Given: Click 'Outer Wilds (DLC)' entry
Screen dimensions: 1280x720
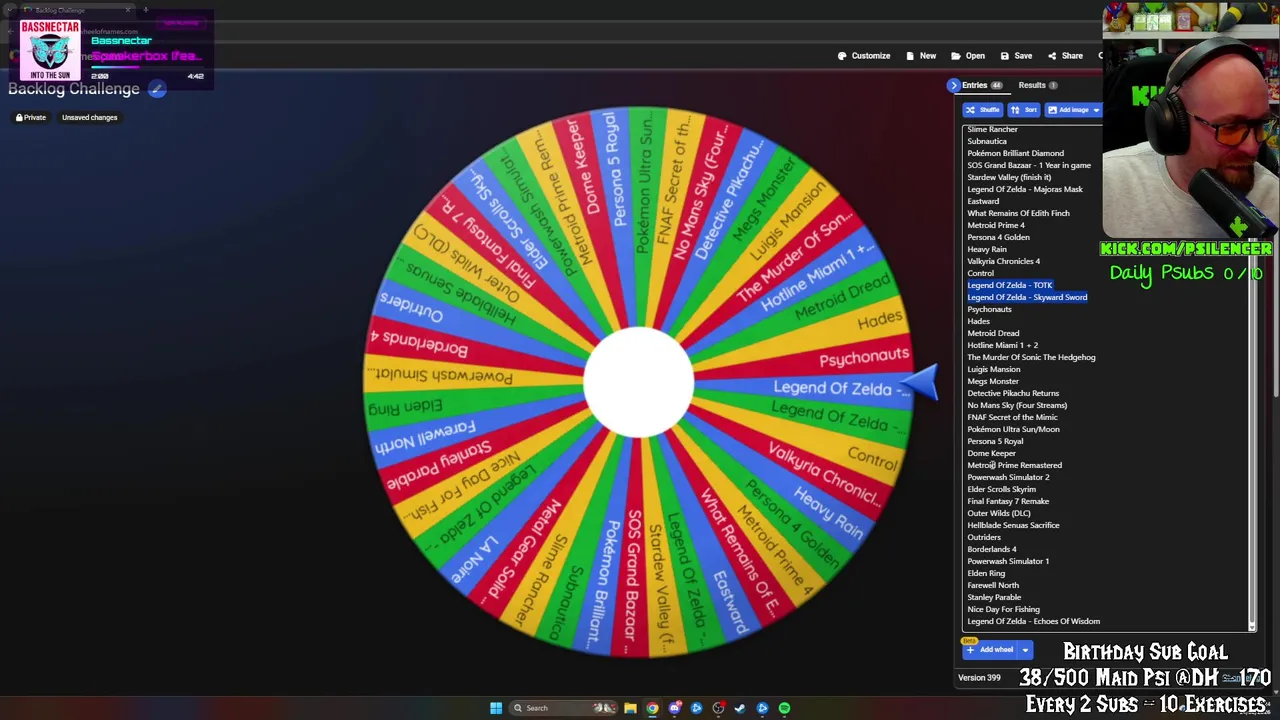Looking at the screenshot, I should (999, 513).
